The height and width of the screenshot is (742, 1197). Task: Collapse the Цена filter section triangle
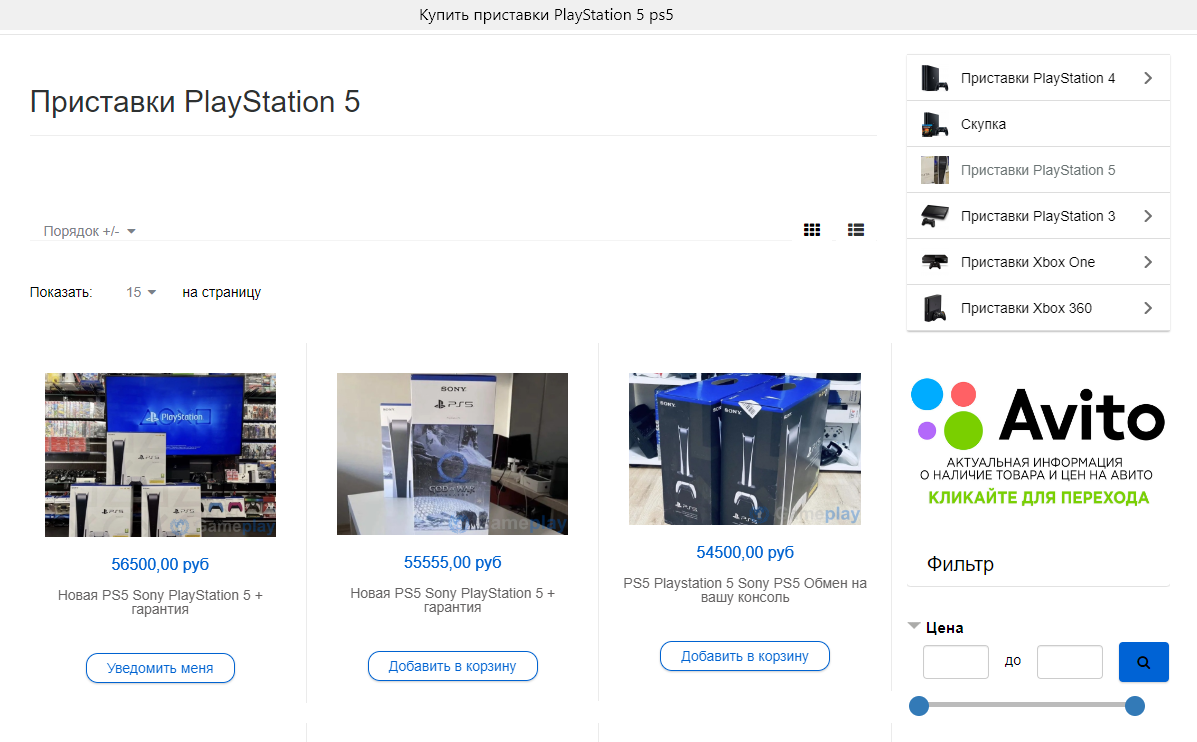click(914, 626)
